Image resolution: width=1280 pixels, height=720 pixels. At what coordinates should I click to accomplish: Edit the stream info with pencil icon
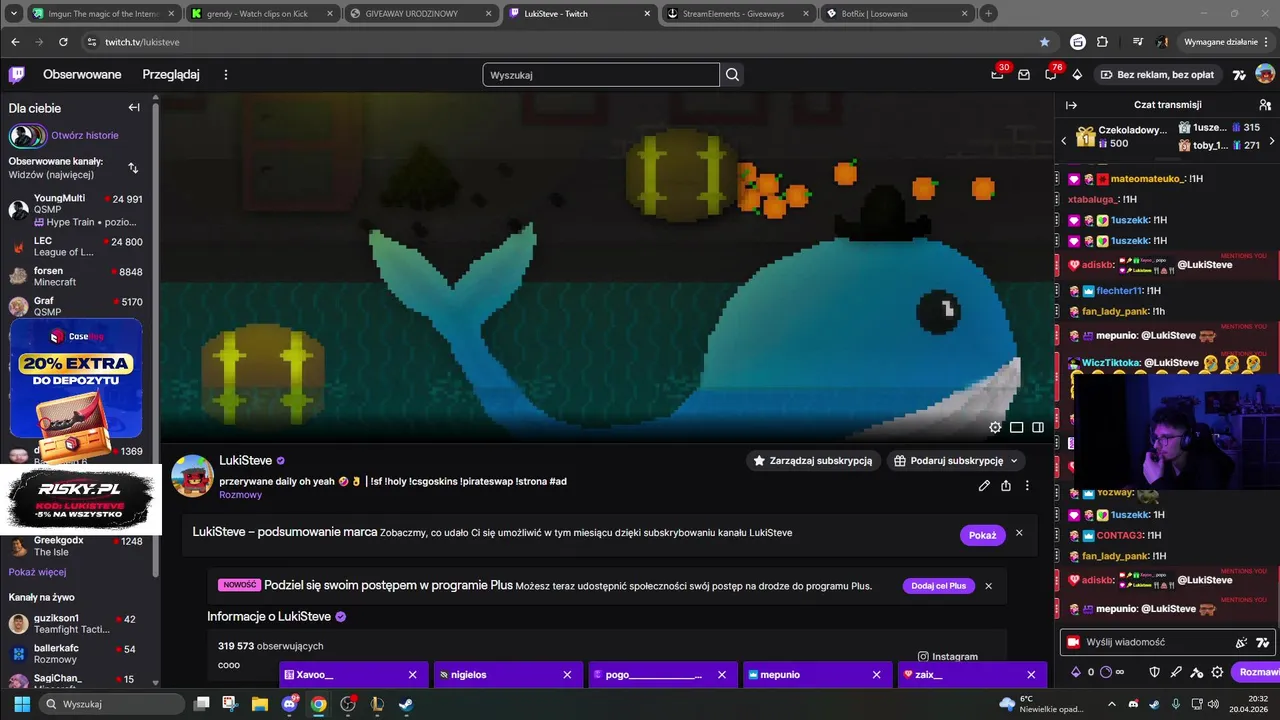984,486
